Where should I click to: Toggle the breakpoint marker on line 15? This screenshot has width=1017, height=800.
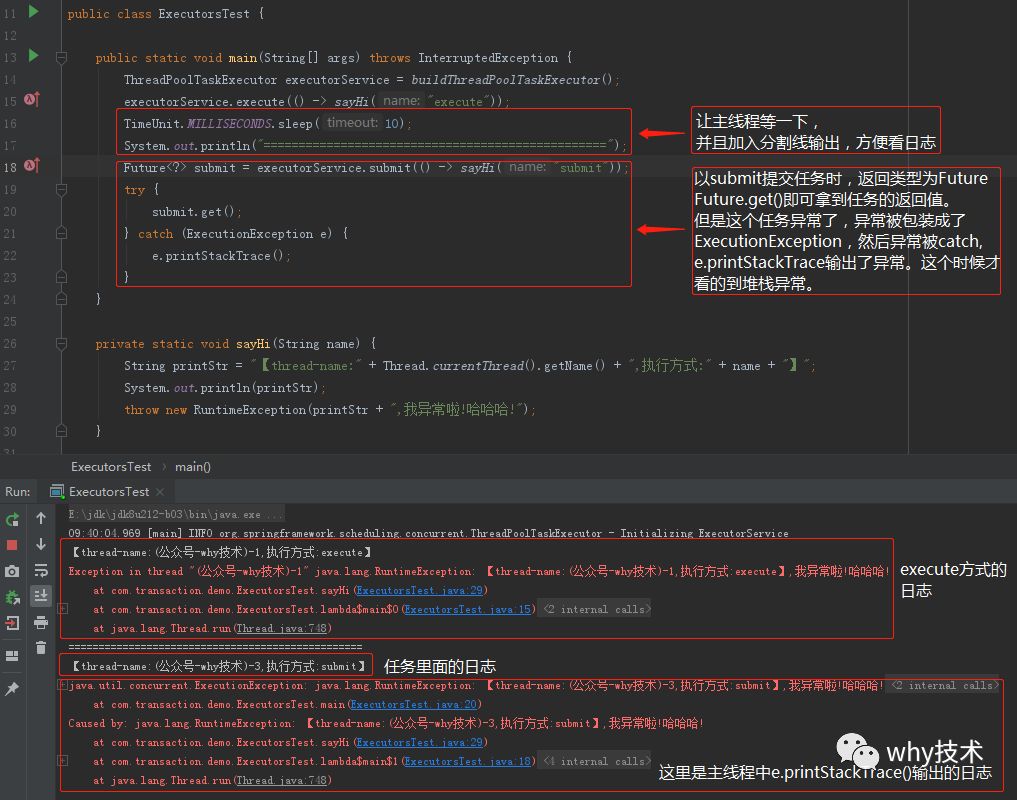[32, 99]
